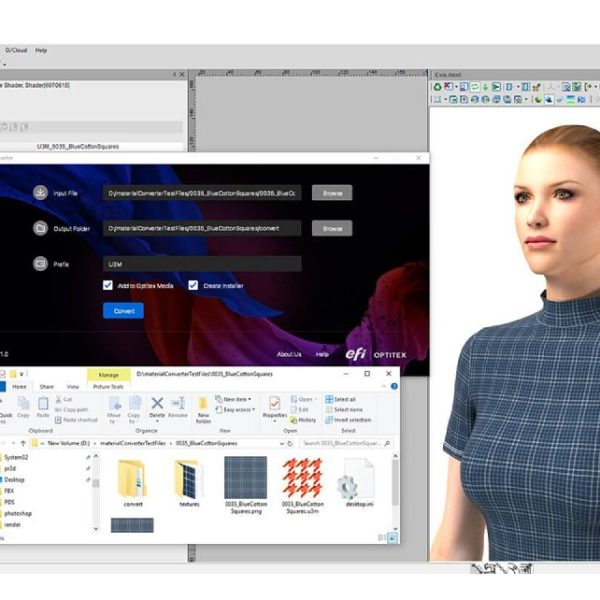This screenshot has height=600, width=600.
Task: Click the Prefix text field
Action: tap(202, 264)
